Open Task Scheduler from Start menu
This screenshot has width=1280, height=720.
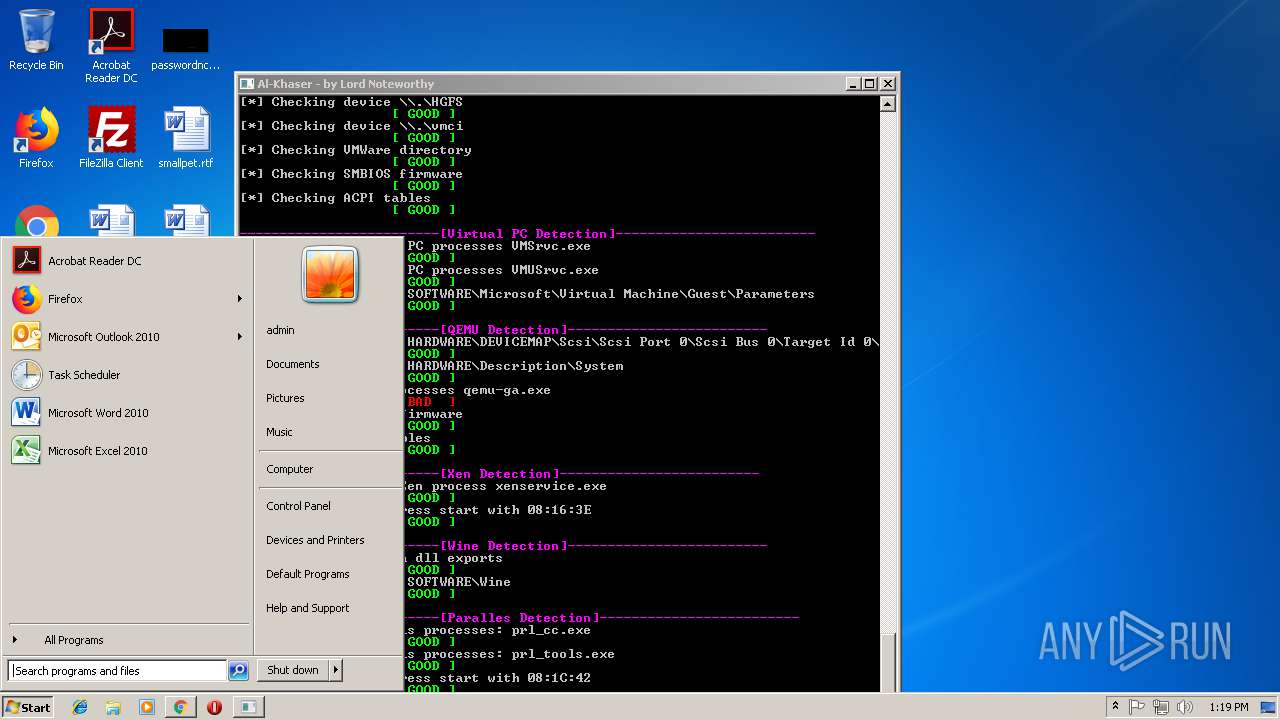pos(127,375)
